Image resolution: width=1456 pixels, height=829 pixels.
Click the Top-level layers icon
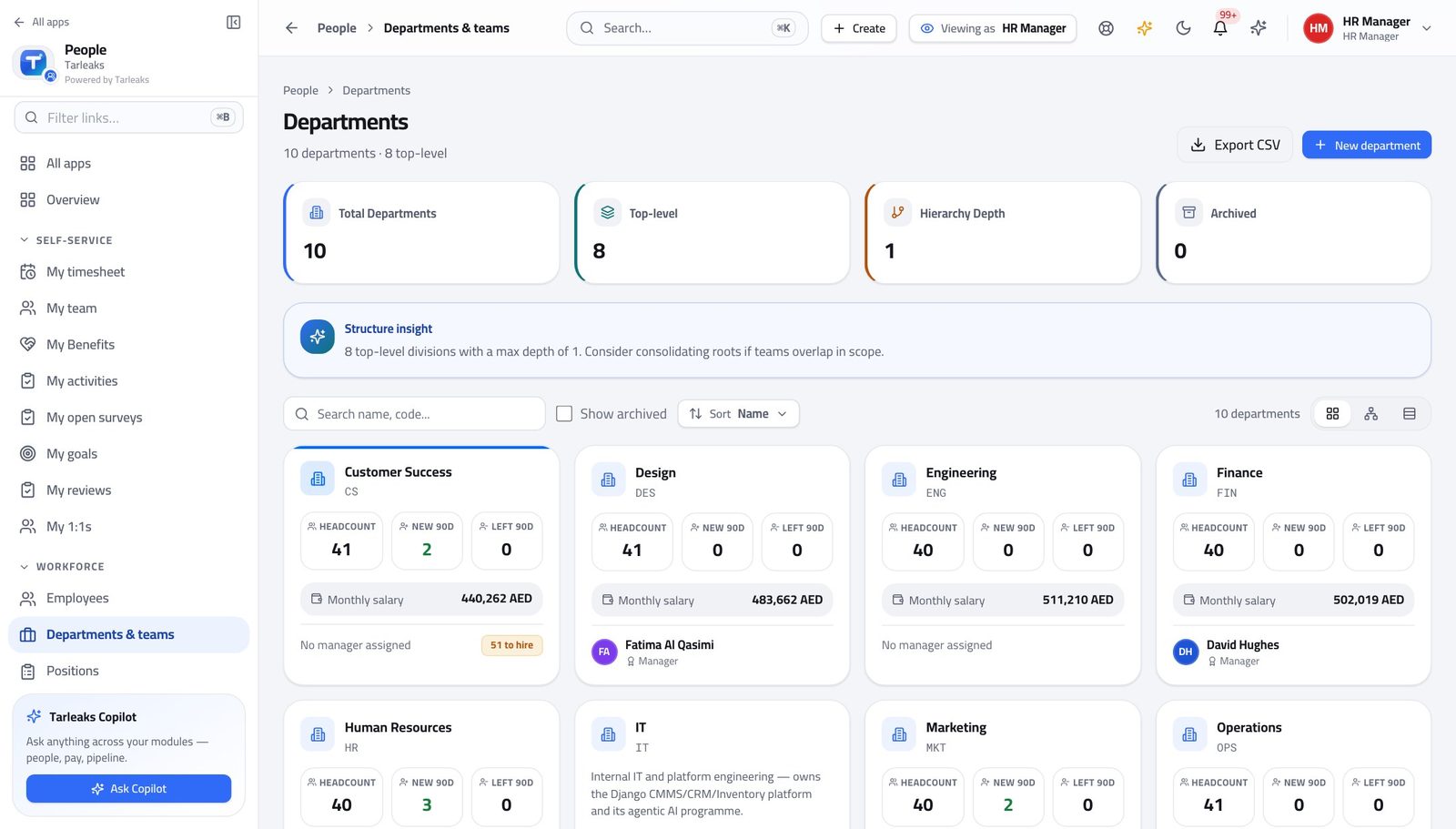tap(607, 213)
